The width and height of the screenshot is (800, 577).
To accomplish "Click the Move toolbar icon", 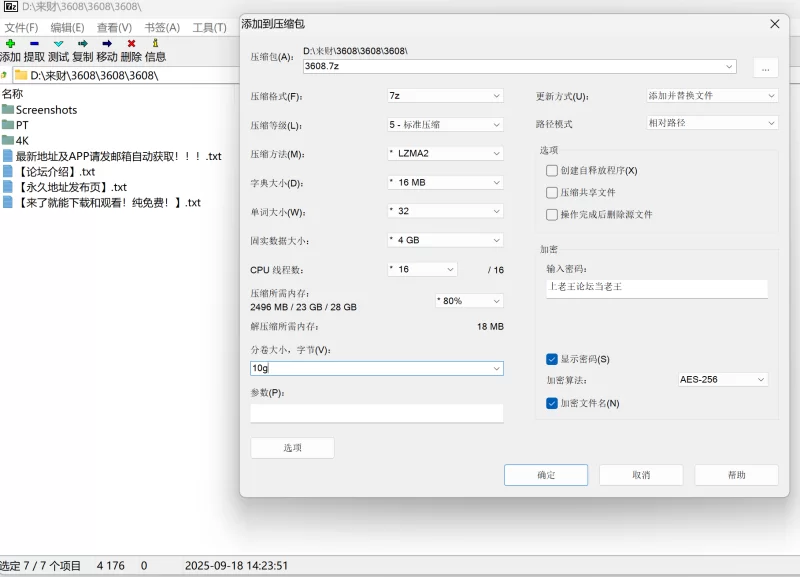I will click(107, 44).
